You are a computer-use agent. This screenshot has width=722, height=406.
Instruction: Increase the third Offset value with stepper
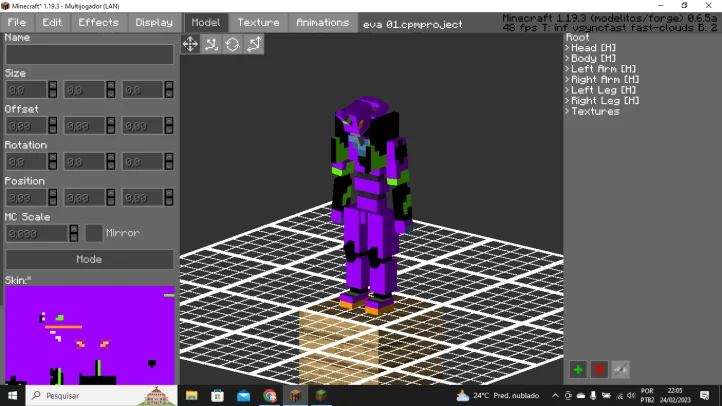coord(169,122)
